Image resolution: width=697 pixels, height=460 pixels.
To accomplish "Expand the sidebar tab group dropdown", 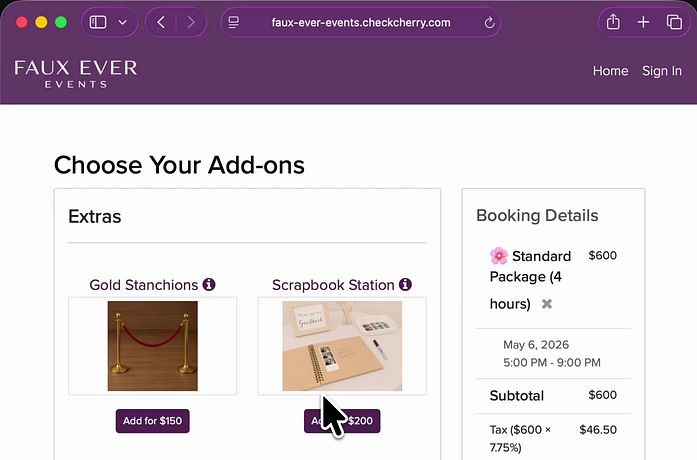I will [122, 22].
